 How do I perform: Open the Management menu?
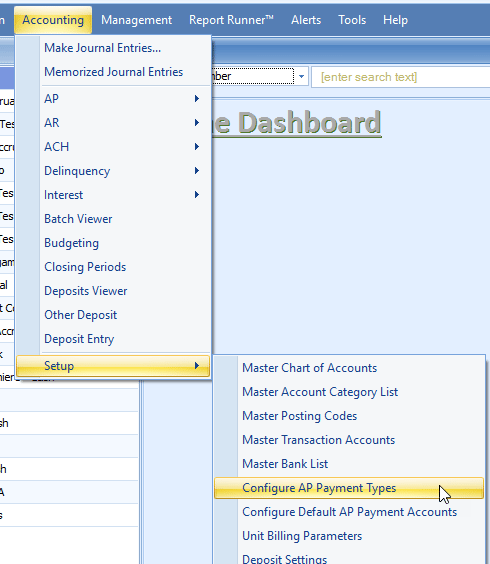coord(136,20)
